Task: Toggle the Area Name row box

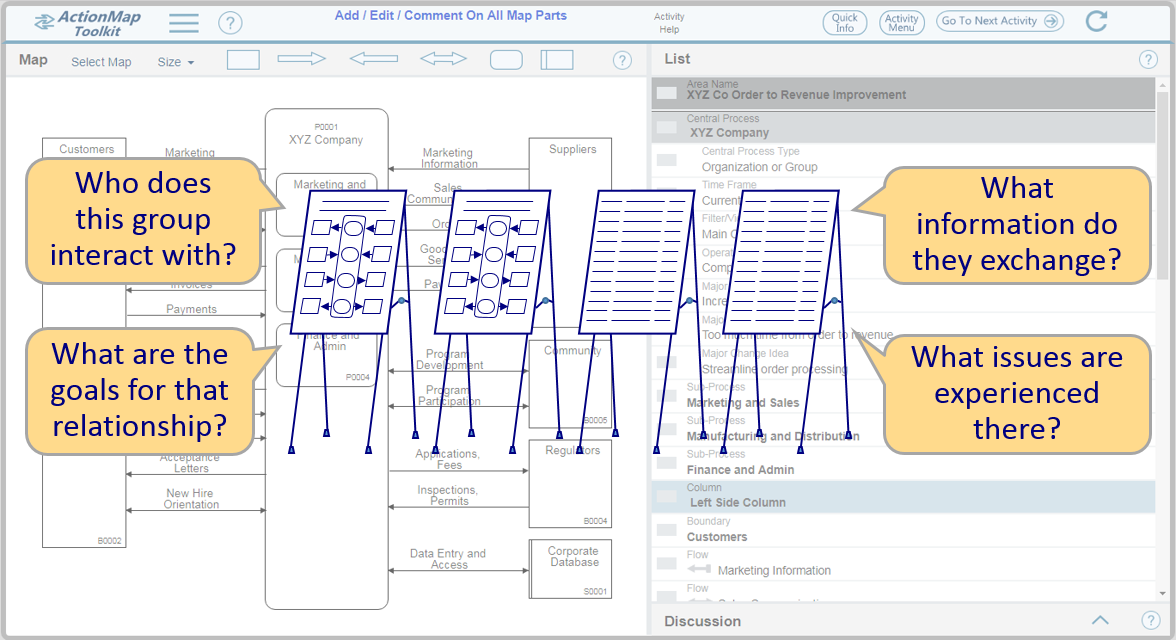Action: coord(666,94)
